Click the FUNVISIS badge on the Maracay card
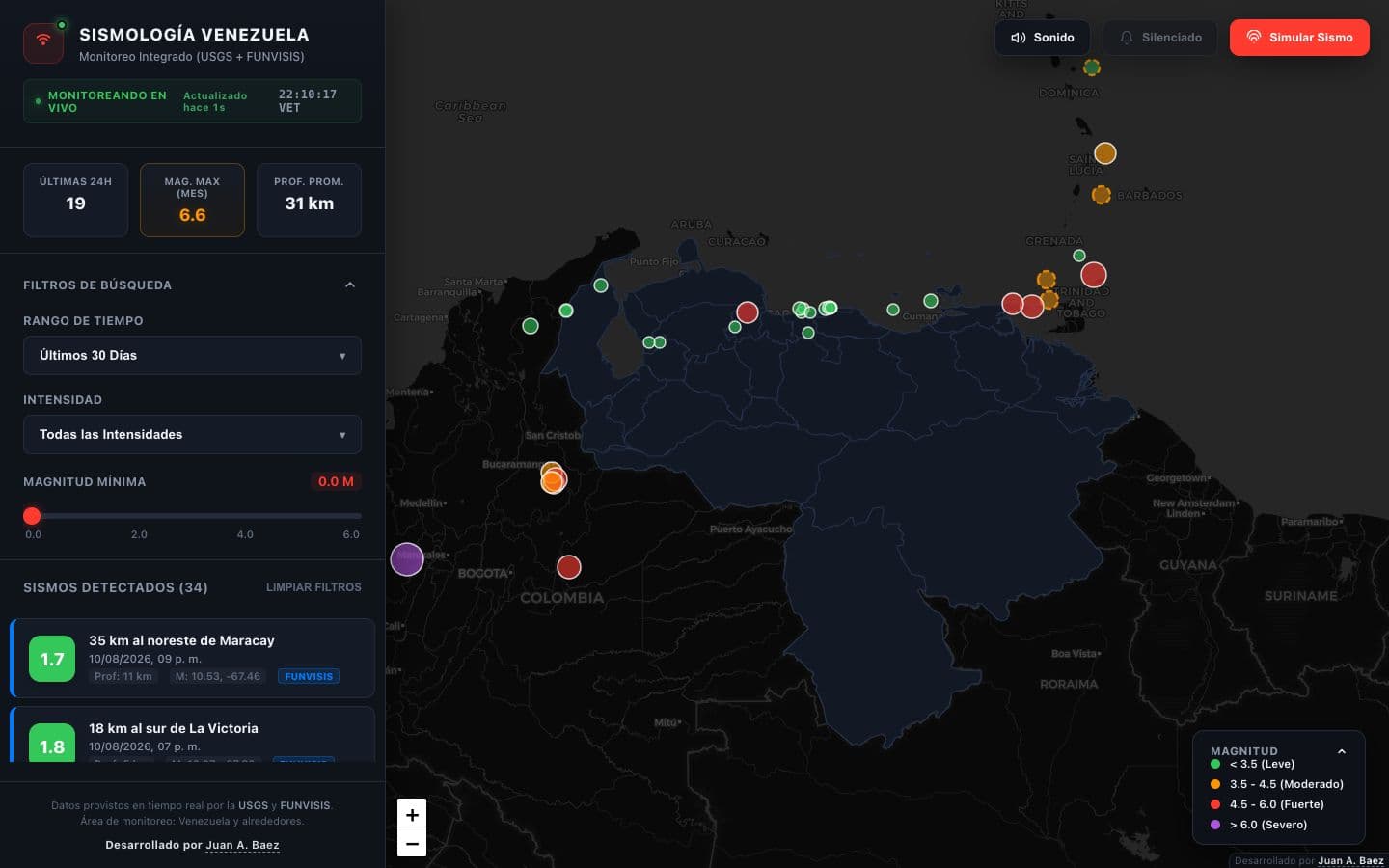Image resolution: width=1389 pixels, height=868 pixels. point(309,676)
